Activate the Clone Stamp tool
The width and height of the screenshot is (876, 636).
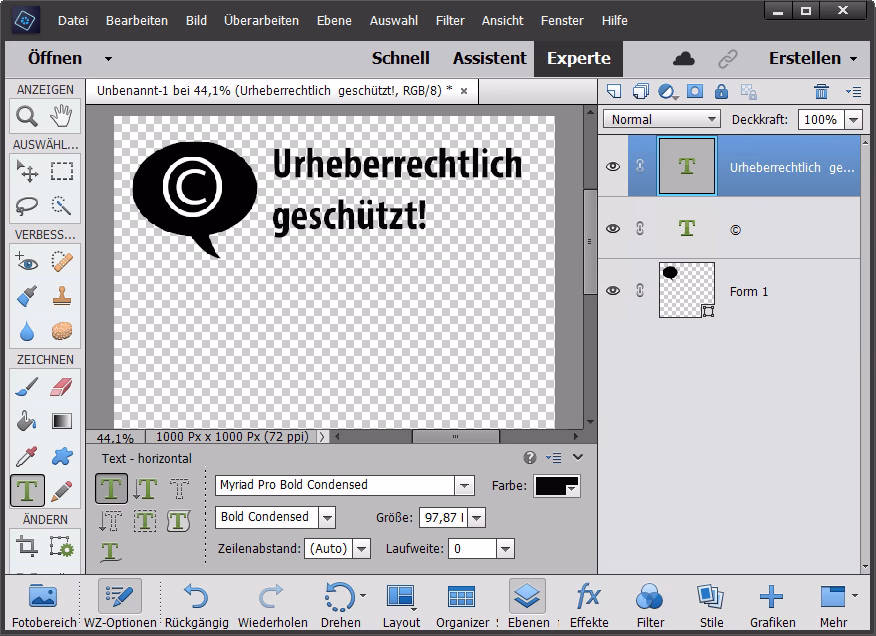pyautogui.click(x=61, y=297)
